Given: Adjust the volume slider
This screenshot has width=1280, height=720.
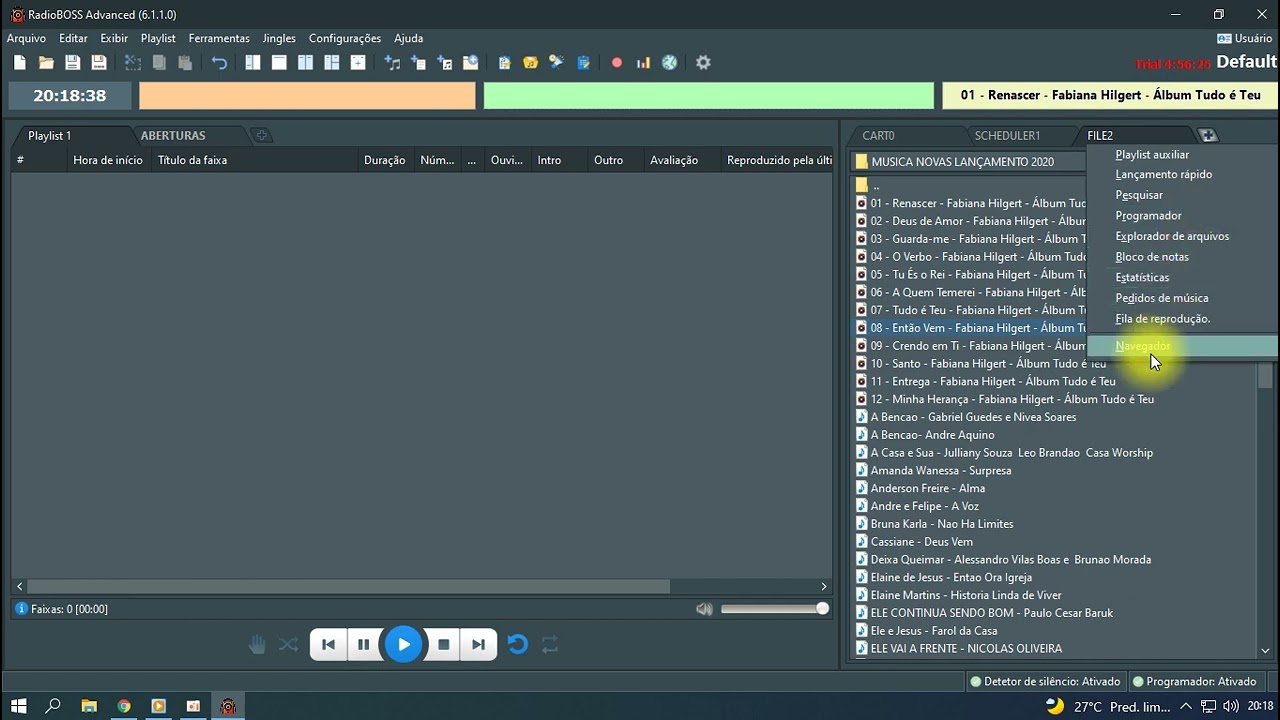Looking at the screenshot, I should click(775, 609).
